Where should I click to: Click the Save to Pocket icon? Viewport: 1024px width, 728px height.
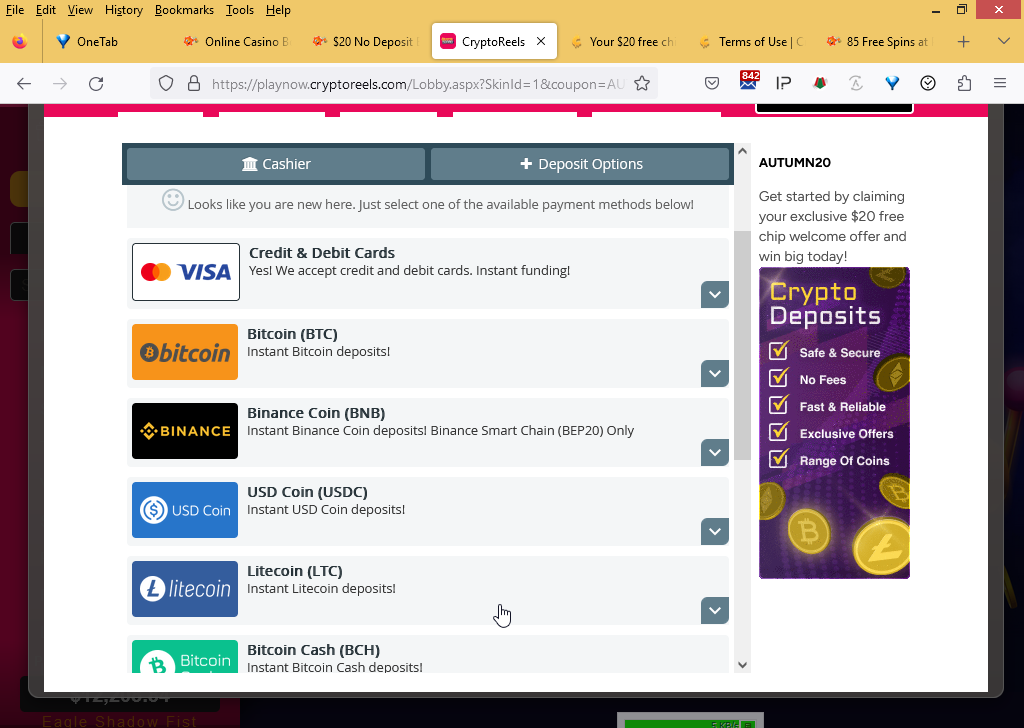(x=712, y=84)
